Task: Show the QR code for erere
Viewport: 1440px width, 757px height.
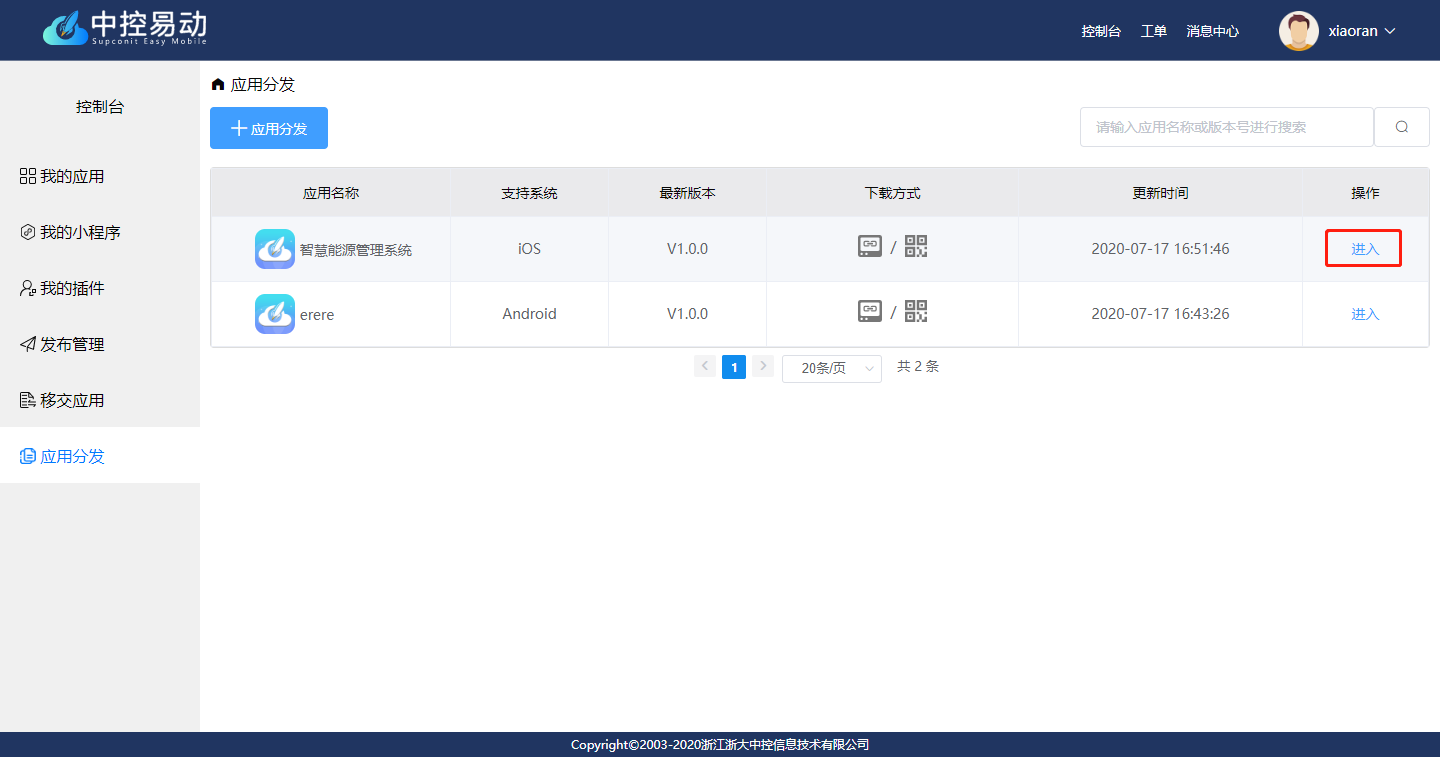Action: (x=916, y=311)
